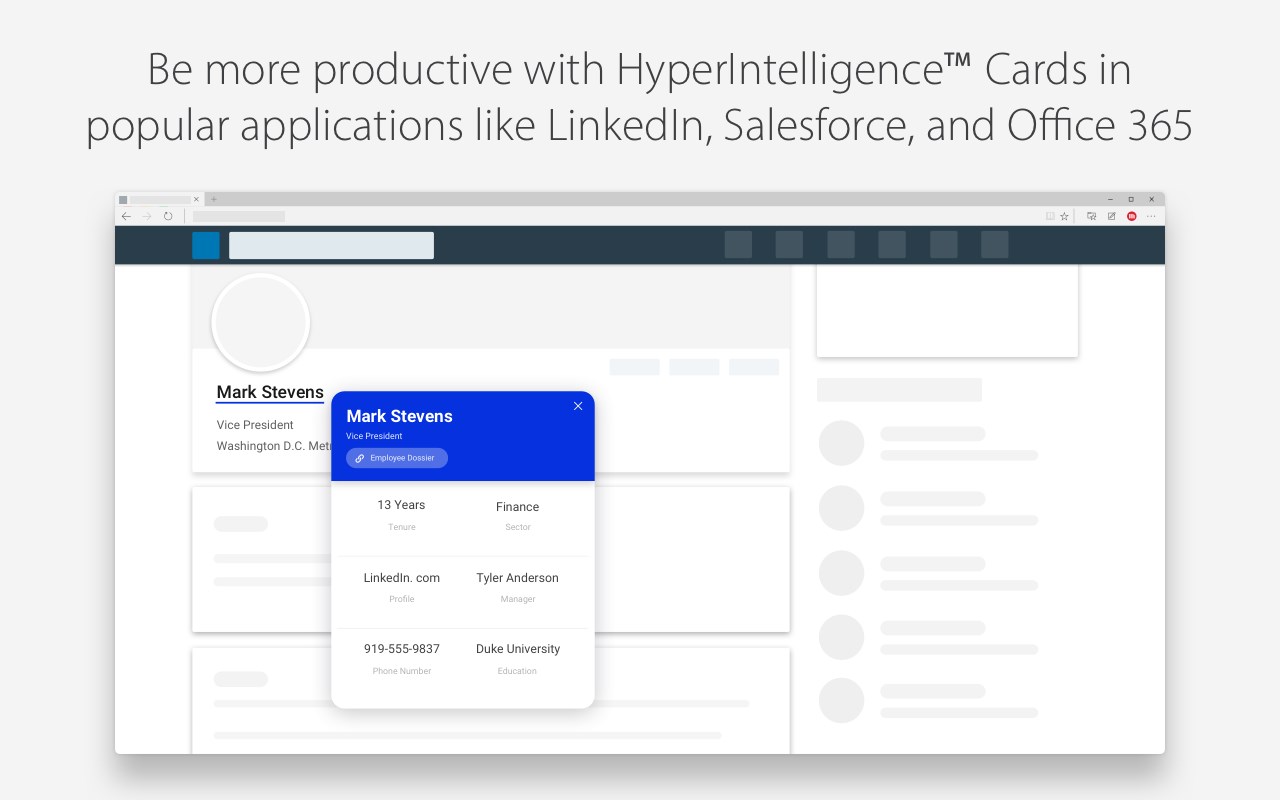Viewport: 1280px width, 800px height.
Task: Open the Employee Dossier link
Action: click(397, 458)
